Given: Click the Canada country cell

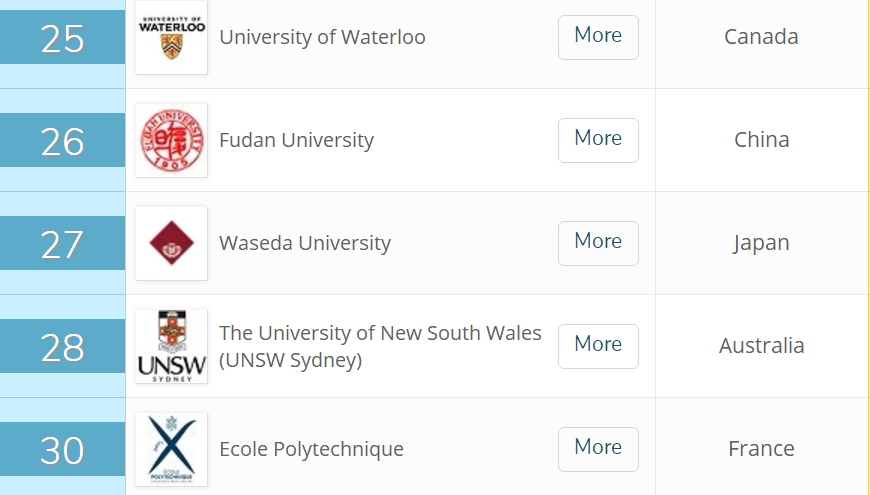Looking at the screenshot, I should pos(761,37).
